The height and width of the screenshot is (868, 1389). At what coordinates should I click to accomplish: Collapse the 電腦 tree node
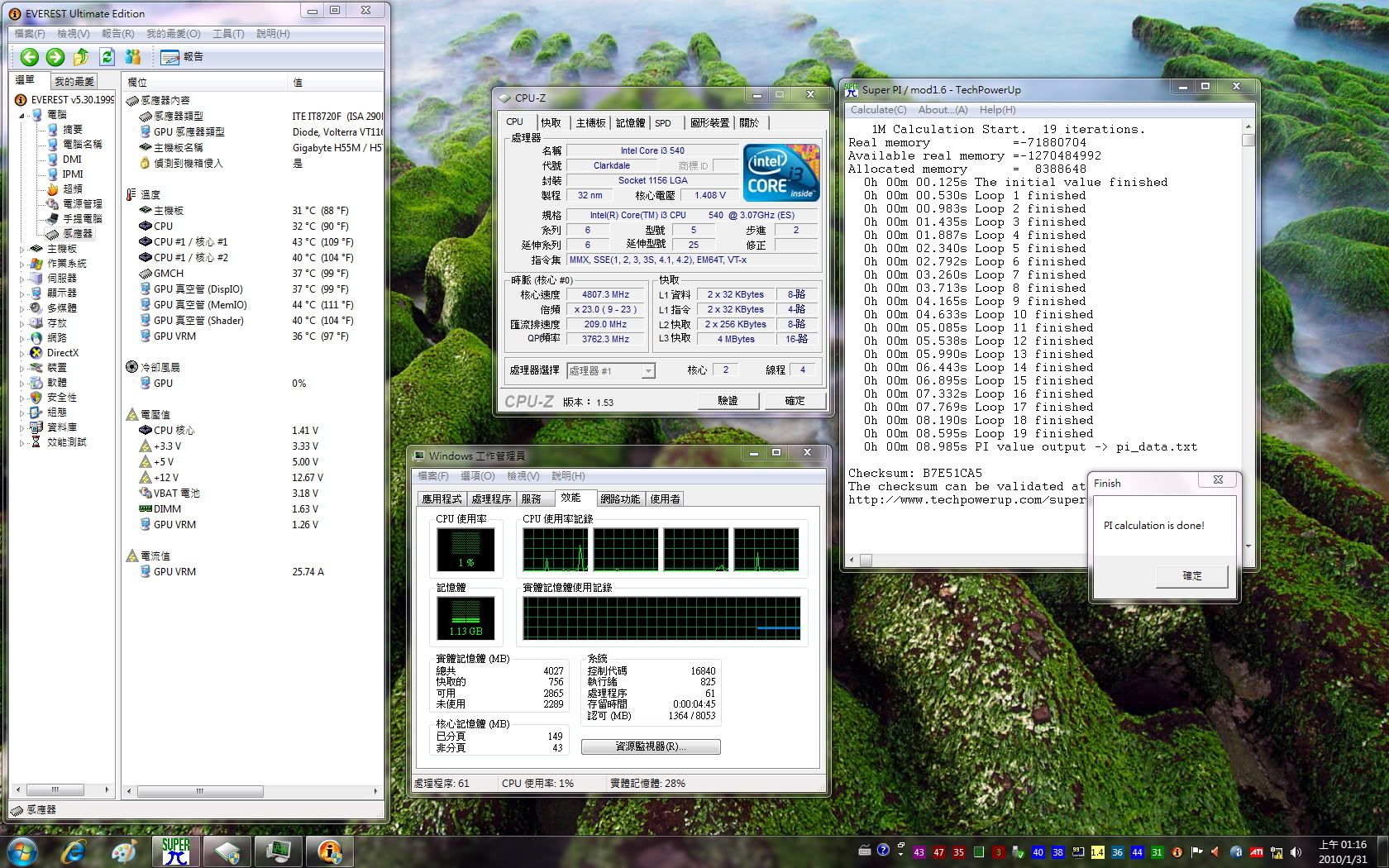coord(22,115)
